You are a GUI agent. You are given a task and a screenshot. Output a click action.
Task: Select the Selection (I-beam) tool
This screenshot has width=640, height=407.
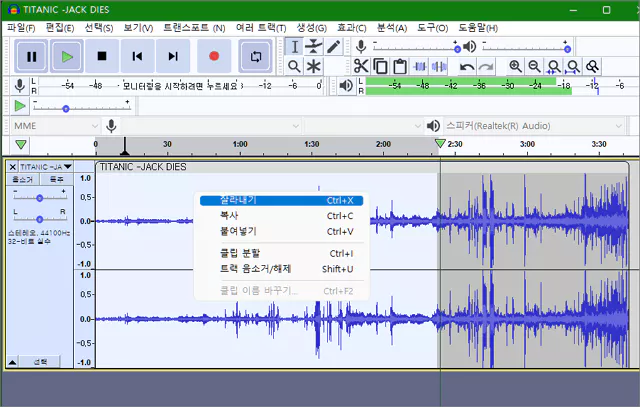[294, 47]
